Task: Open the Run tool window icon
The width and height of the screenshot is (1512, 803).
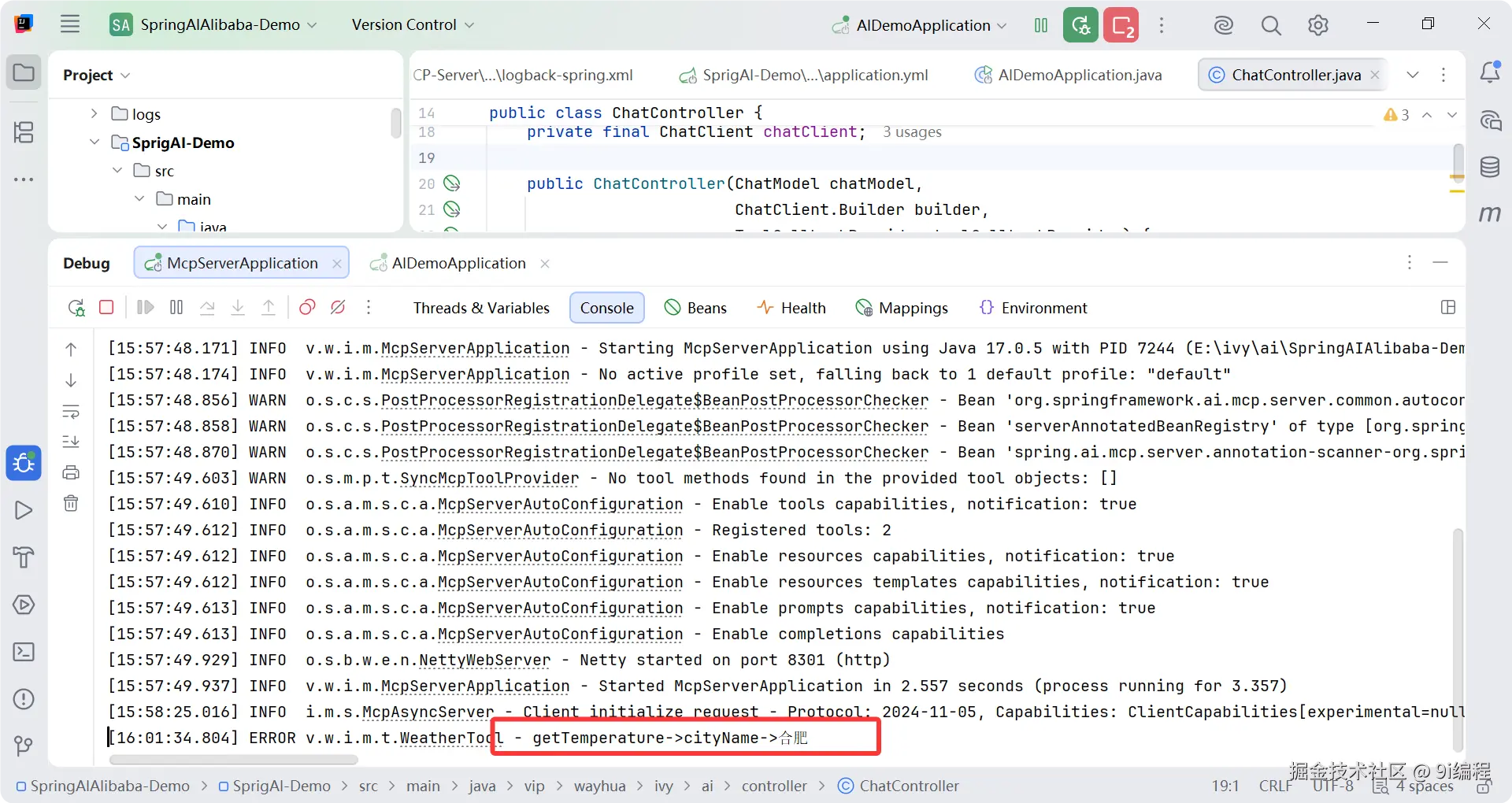Action: click(24, 510)
